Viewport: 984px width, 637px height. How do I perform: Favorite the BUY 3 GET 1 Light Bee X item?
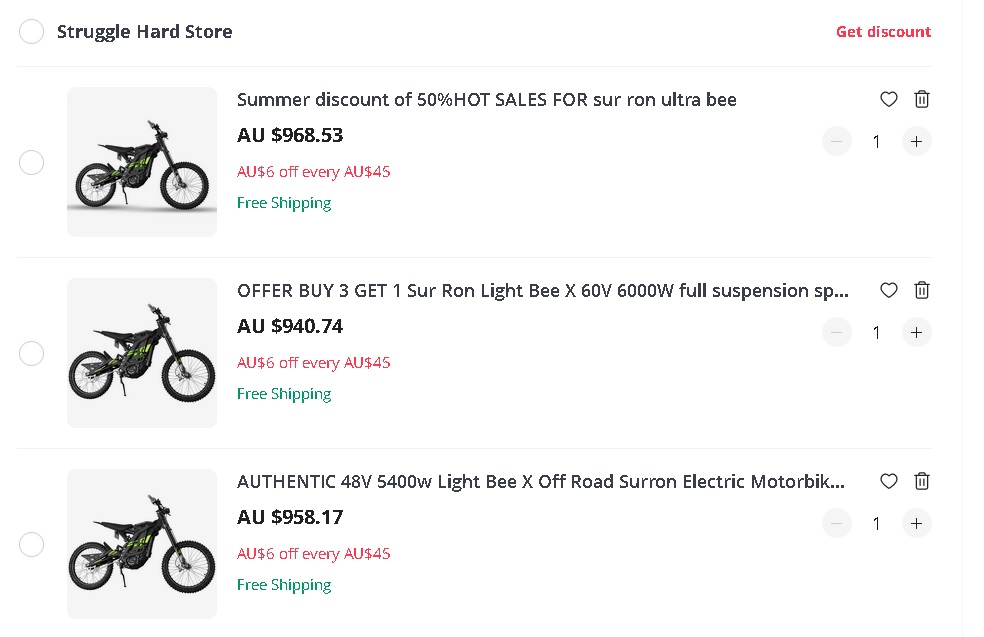888,290
